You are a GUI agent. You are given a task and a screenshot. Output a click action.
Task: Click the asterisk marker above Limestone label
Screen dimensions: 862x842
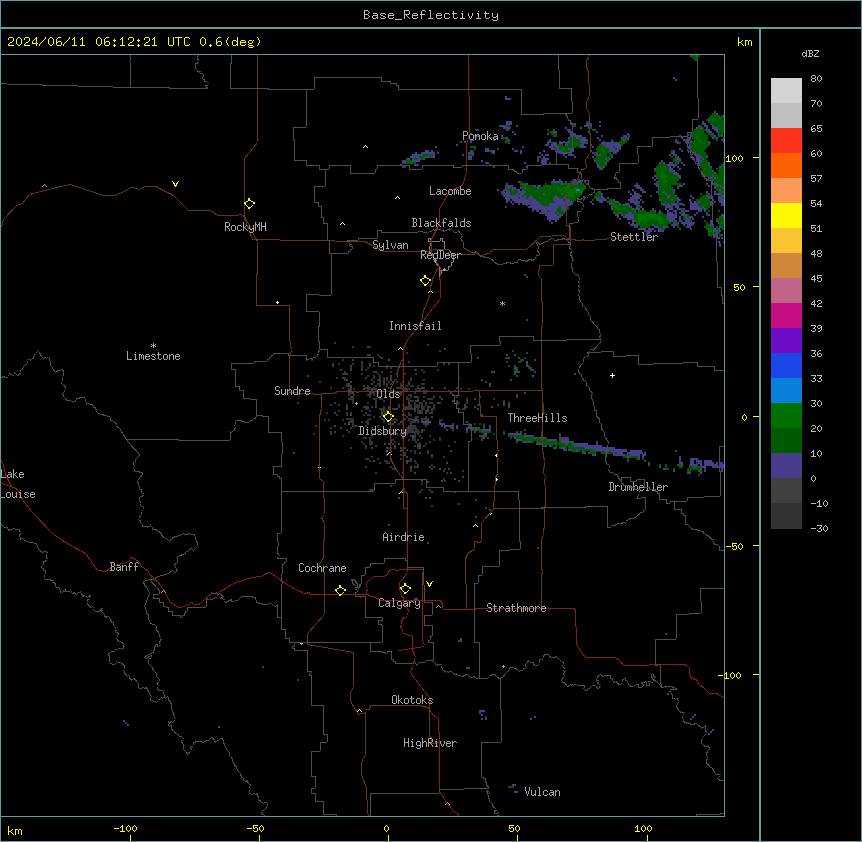[153, 346]
